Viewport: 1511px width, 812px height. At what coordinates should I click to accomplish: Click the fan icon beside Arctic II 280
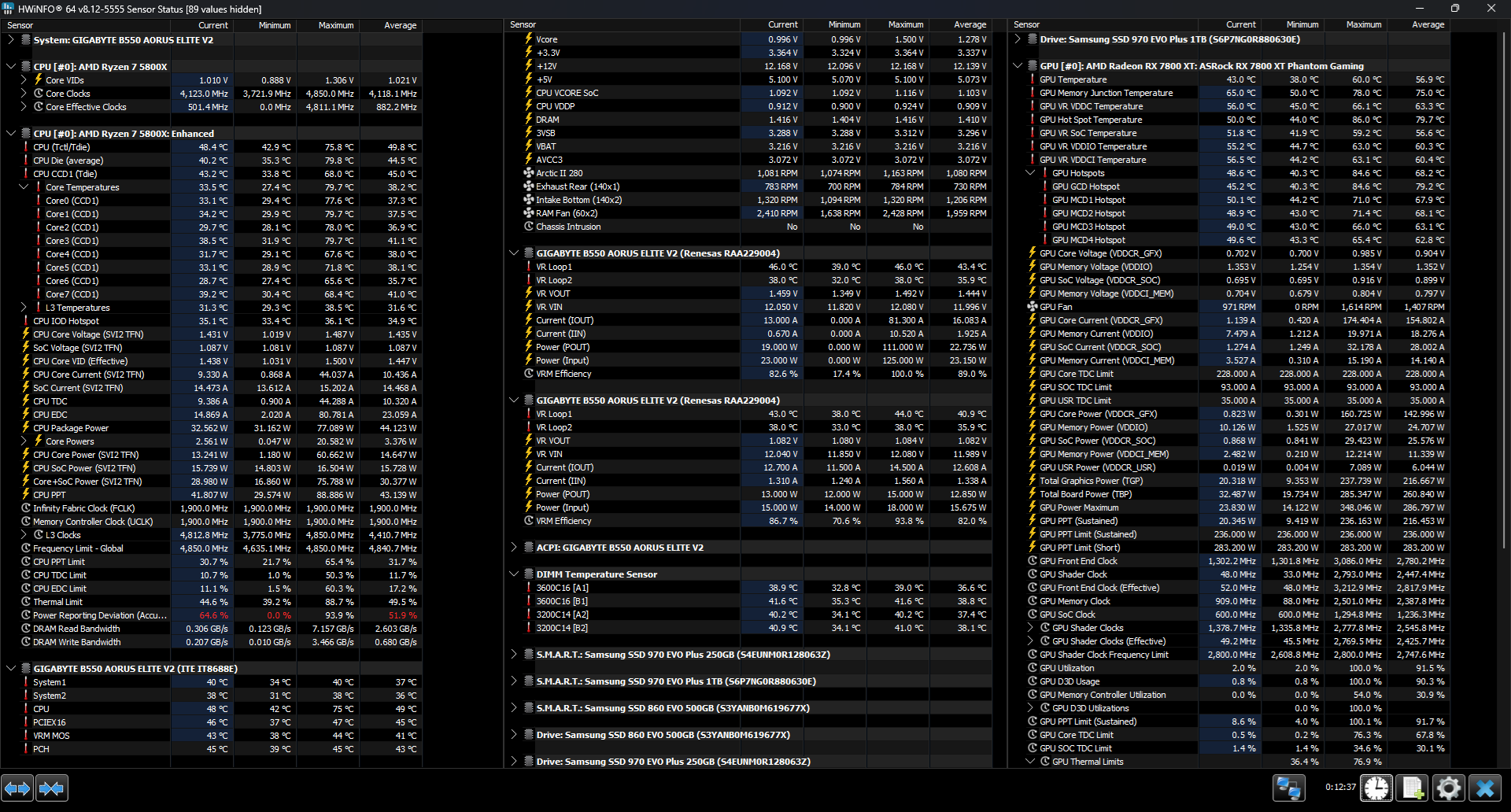point(529,173)
